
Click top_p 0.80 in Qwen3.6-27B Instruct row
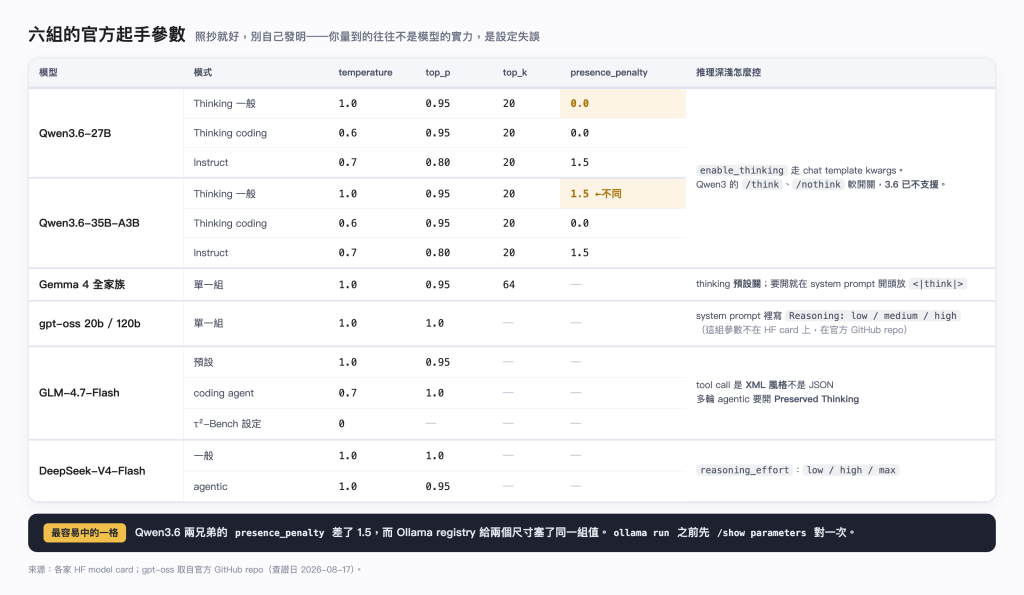click(438, 163)
